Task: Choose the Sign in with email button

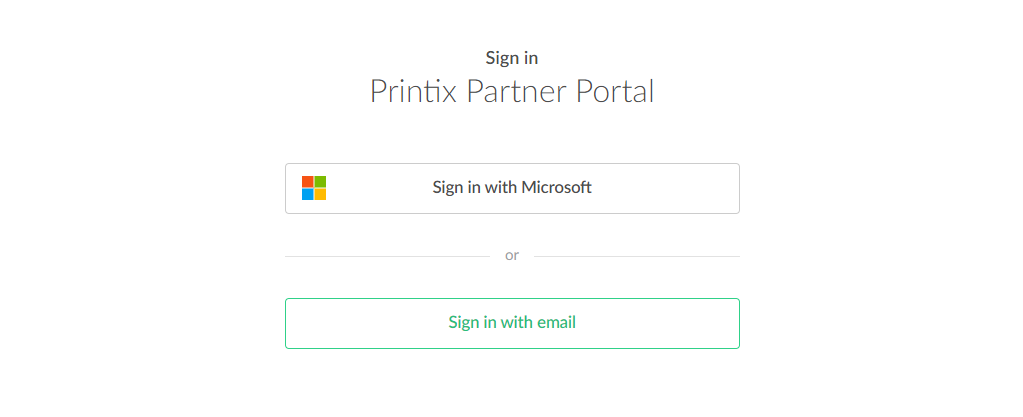Action: tap(512, 323)
